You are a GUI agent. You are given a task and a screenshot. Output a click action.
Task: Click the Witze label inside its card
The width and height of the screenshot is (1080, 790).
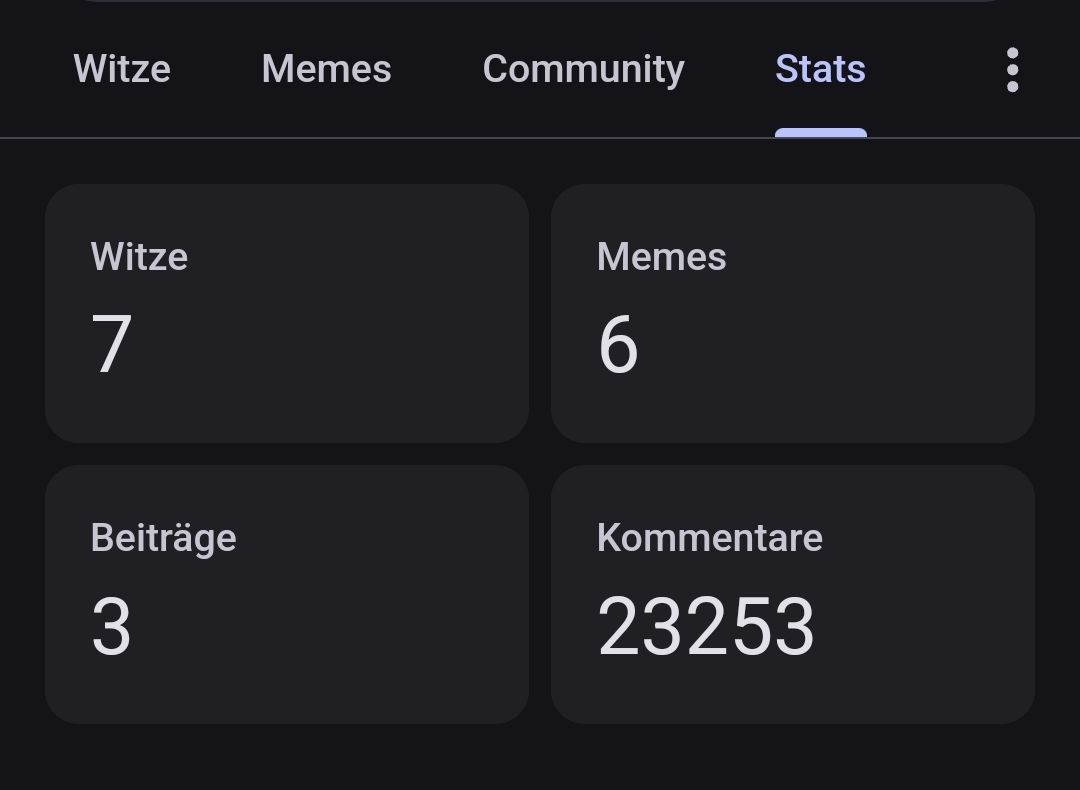coord(139,257)
